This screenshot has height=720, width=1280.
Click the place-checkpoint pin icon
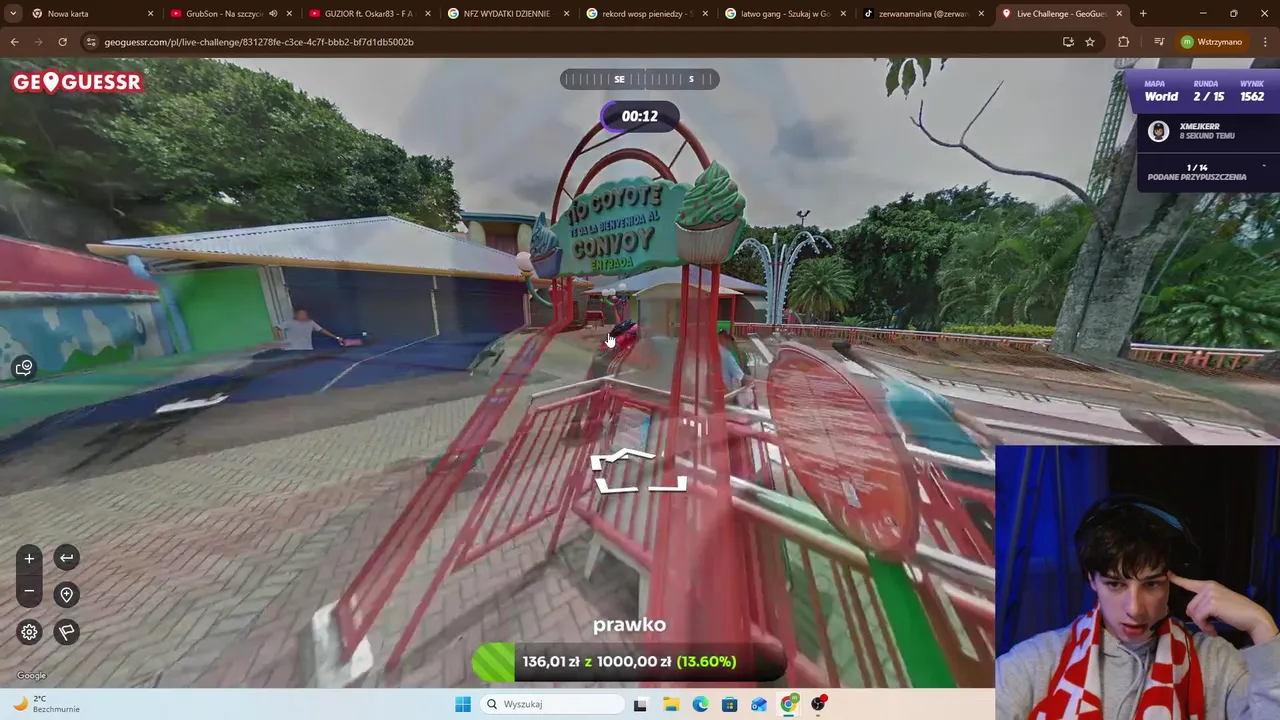coord(66,595)
